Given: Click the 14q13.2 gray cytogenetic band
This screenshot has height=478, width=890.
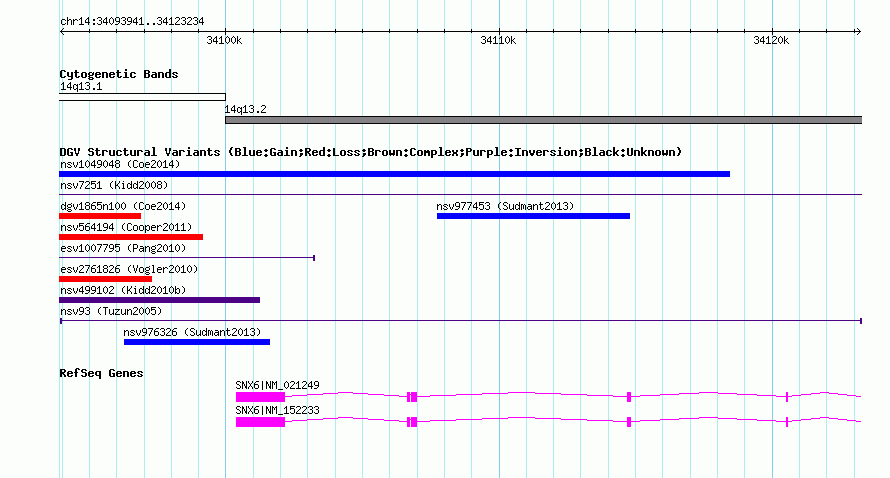Looking at the screenshot, I should point(544,120).
